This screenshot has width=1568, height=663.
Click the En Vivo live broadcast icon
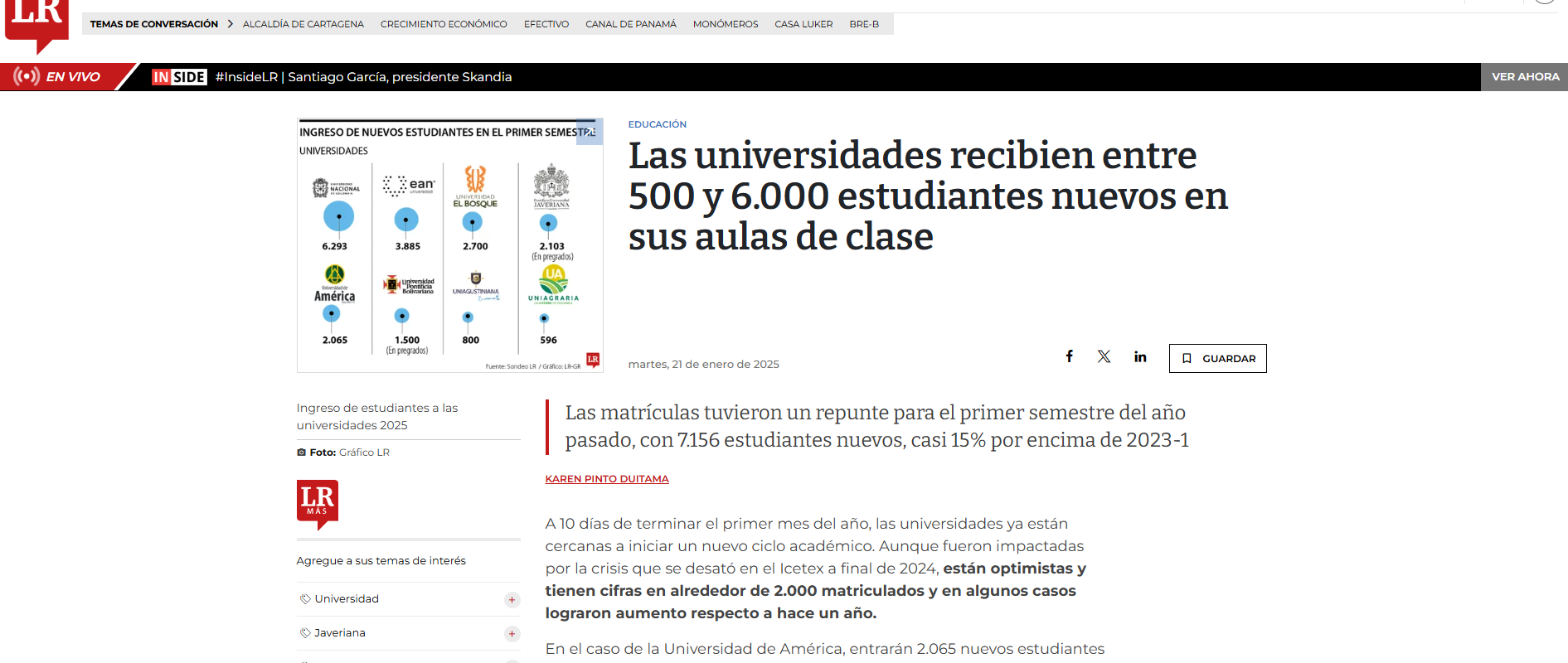[27, 76]
